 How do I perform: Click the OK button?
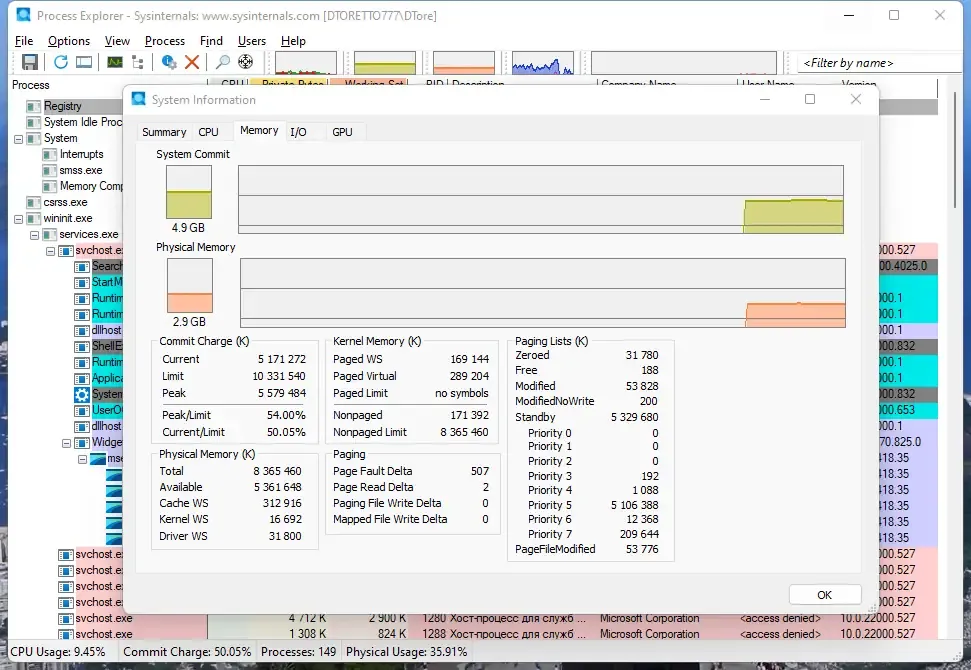coord(825,595)
